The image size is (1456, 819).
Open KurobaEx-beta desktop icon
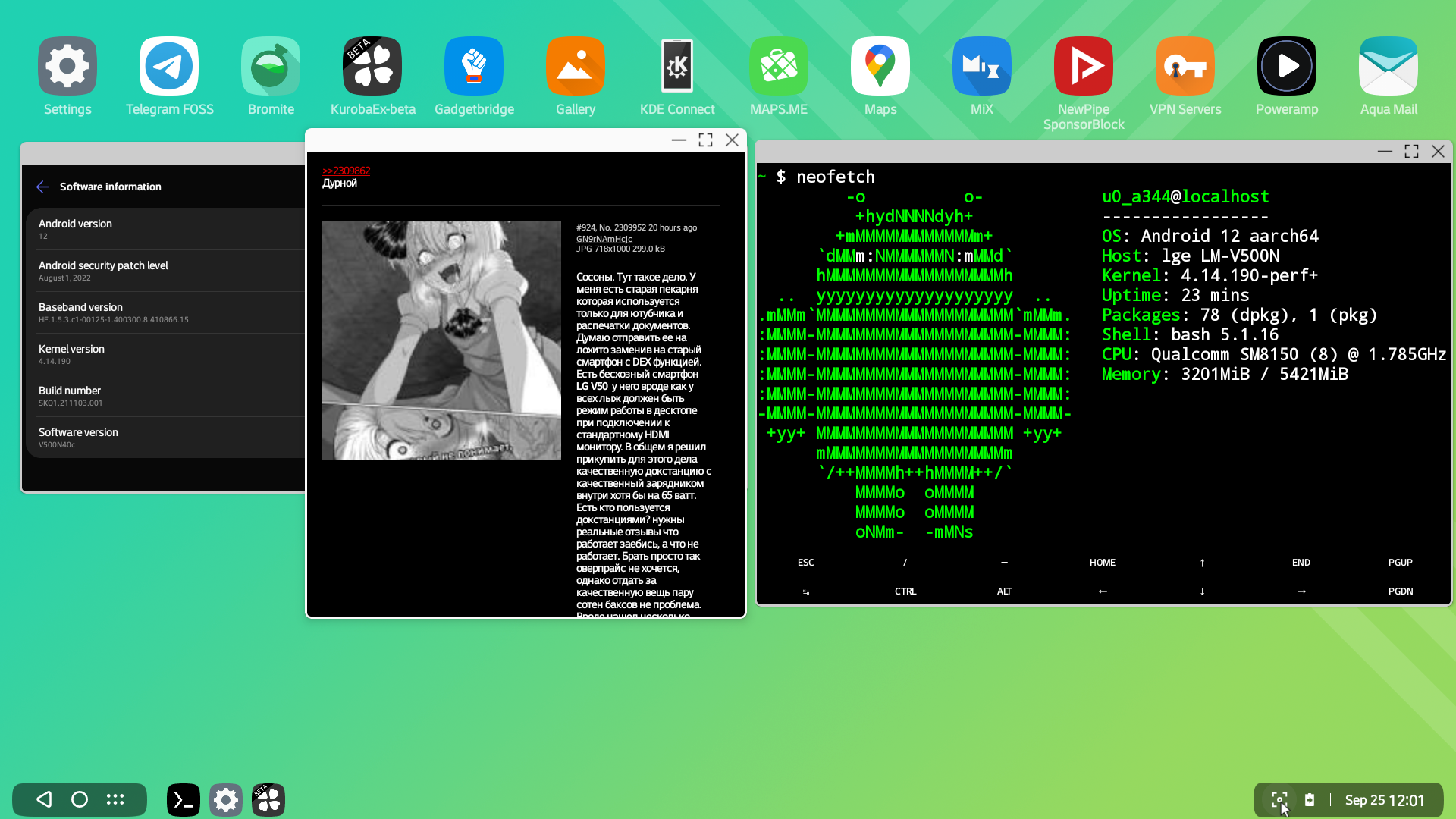372,66
